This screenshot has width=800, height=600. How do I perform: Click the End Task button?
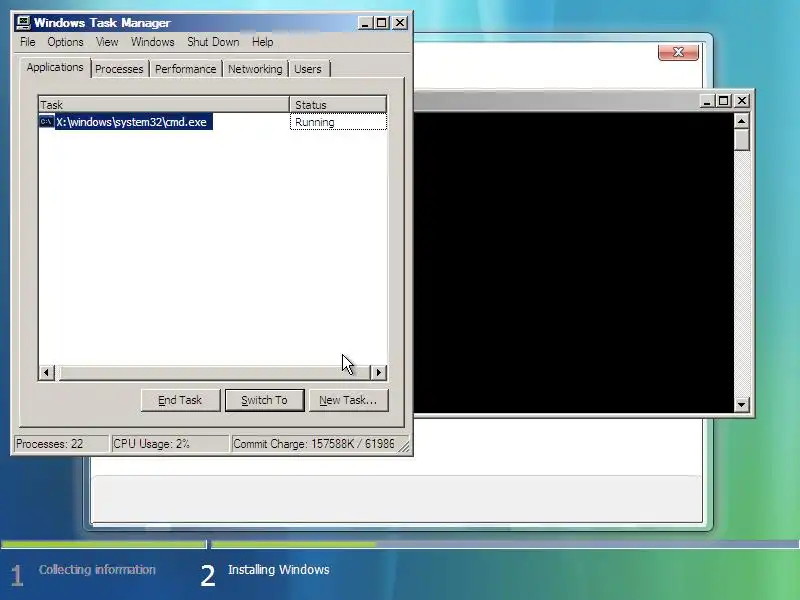tap(181, 400)
